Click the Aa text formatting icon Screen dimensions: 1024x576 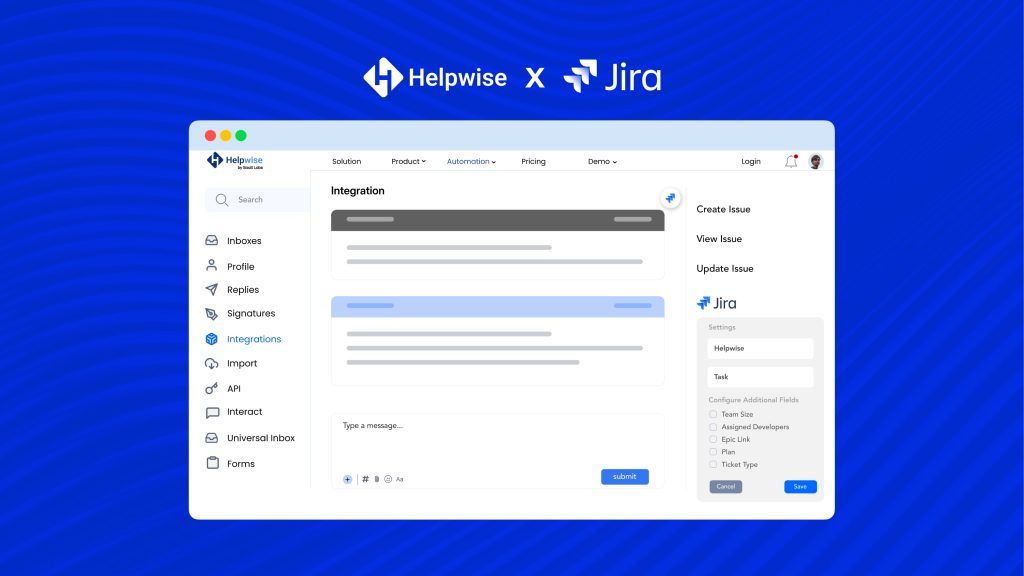tap(400, 479)
